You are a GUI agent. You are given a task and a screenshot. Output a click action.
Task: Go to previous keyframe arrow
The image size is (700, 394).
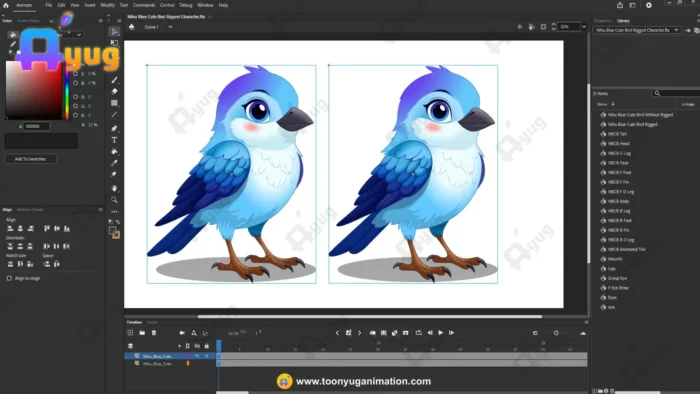pyautogui.click(x=338, y=333)
